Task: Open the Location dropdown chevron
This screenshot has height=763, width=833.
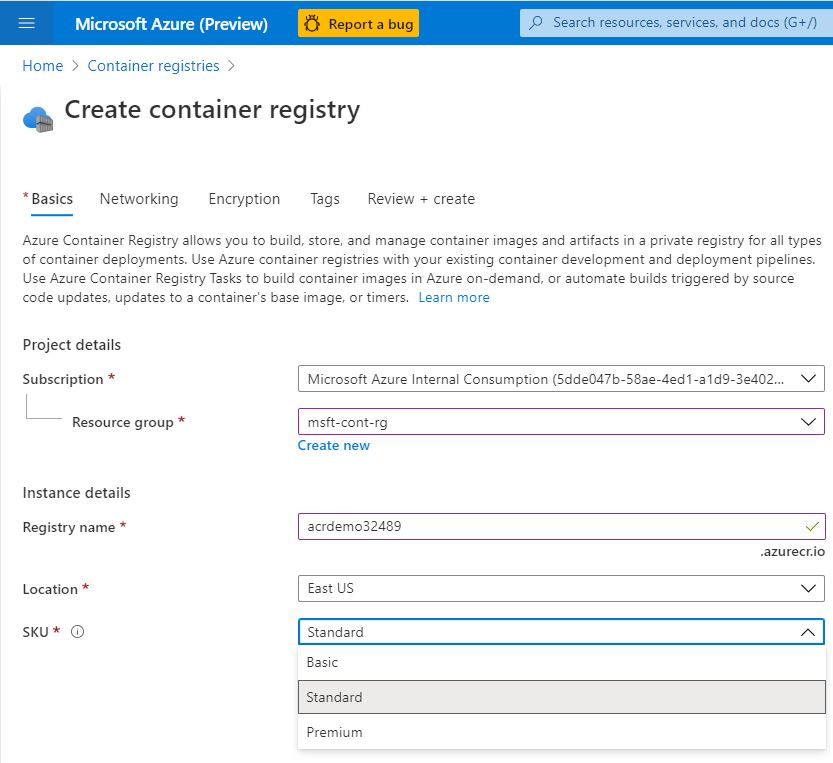Action: (808, 588)
